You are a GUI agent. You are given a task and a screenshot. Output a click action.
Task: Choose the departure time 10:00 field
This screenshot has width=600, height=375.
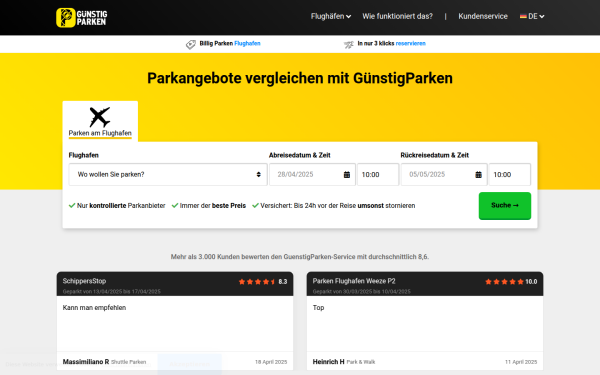(x=378, y=174)
